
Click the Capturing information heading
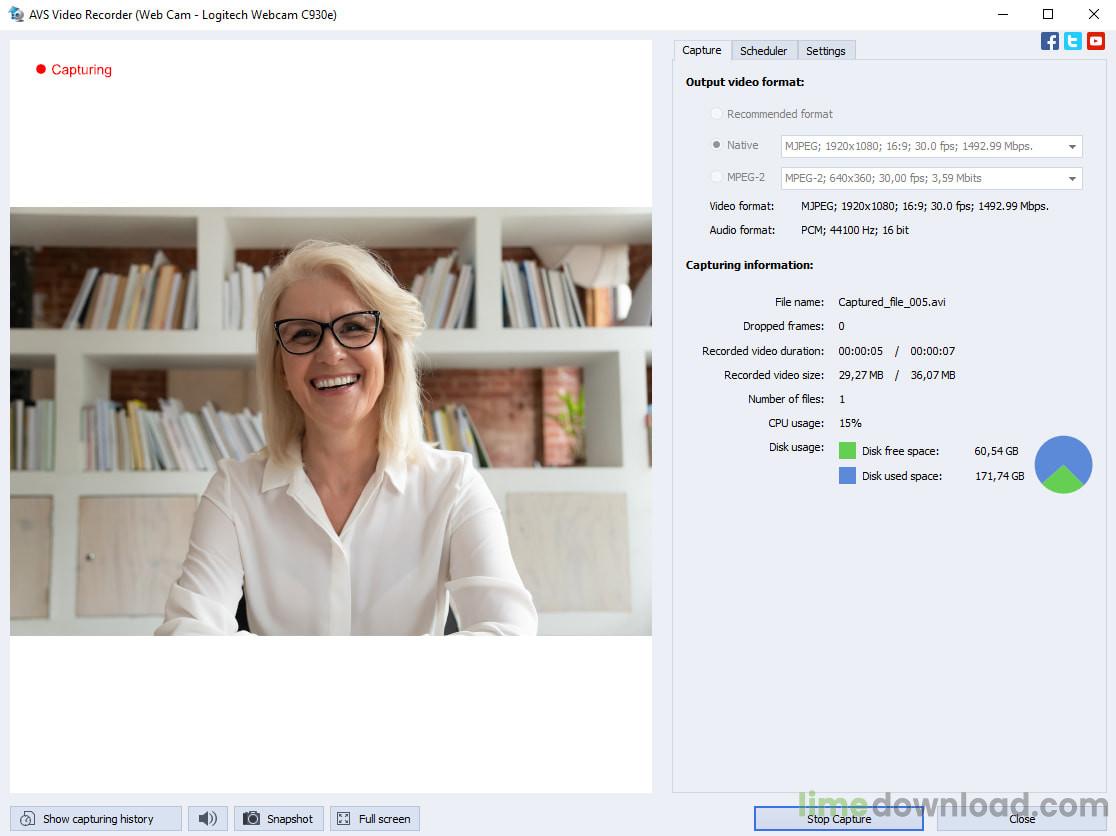[x=749, y=265]
